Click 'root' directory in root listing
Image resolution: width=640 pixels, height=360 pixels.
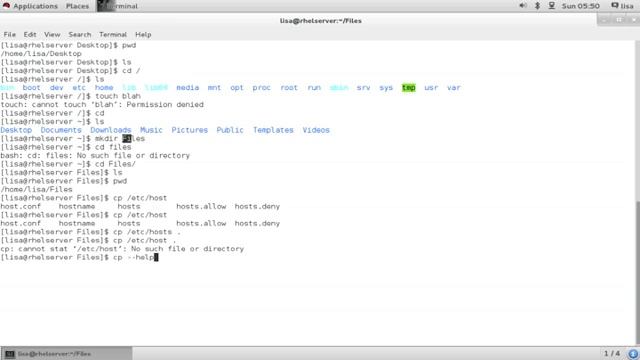289,88
